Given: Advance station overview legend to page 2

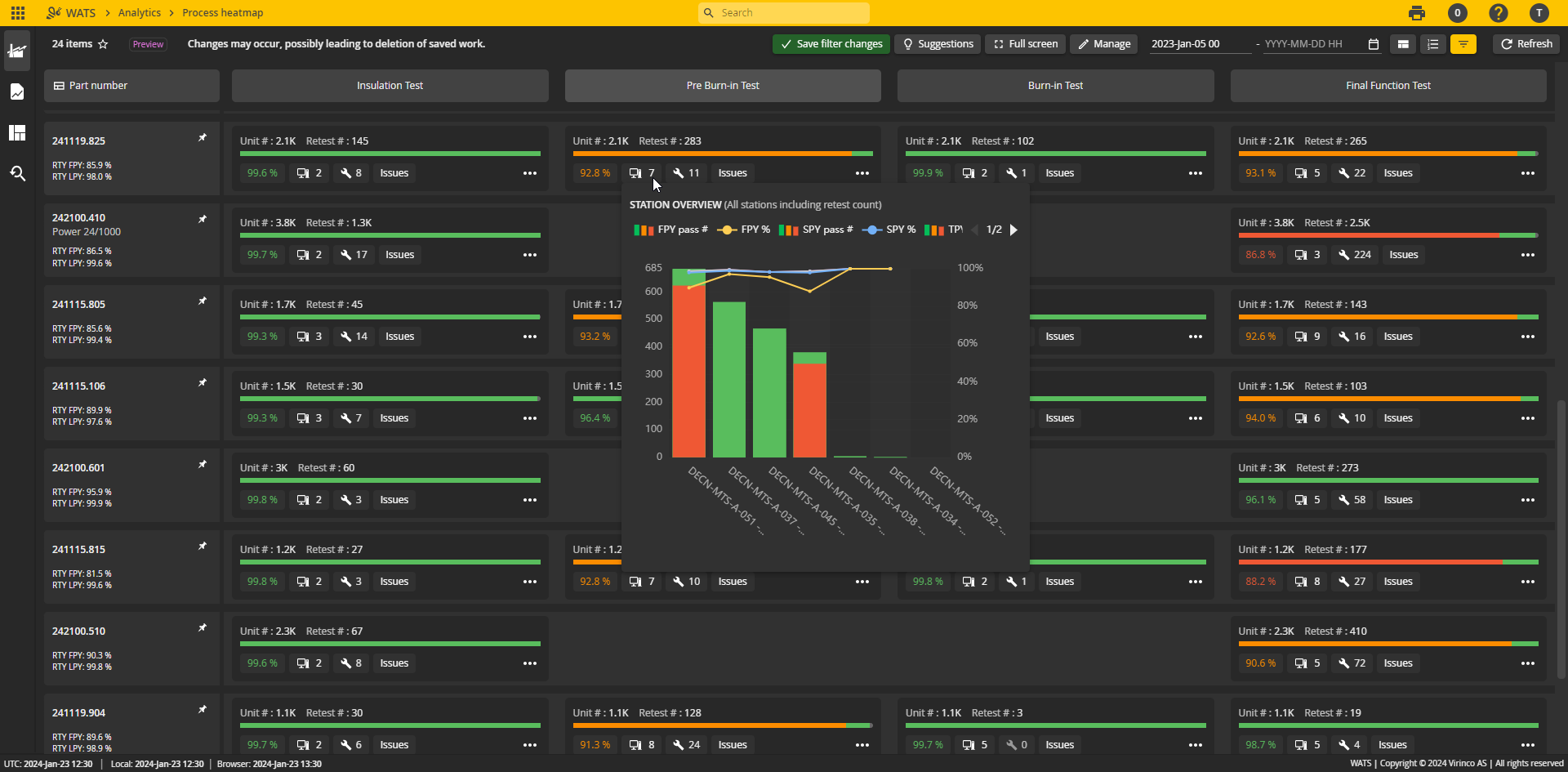Looking at the screenshot, I should coord(1013,230).
